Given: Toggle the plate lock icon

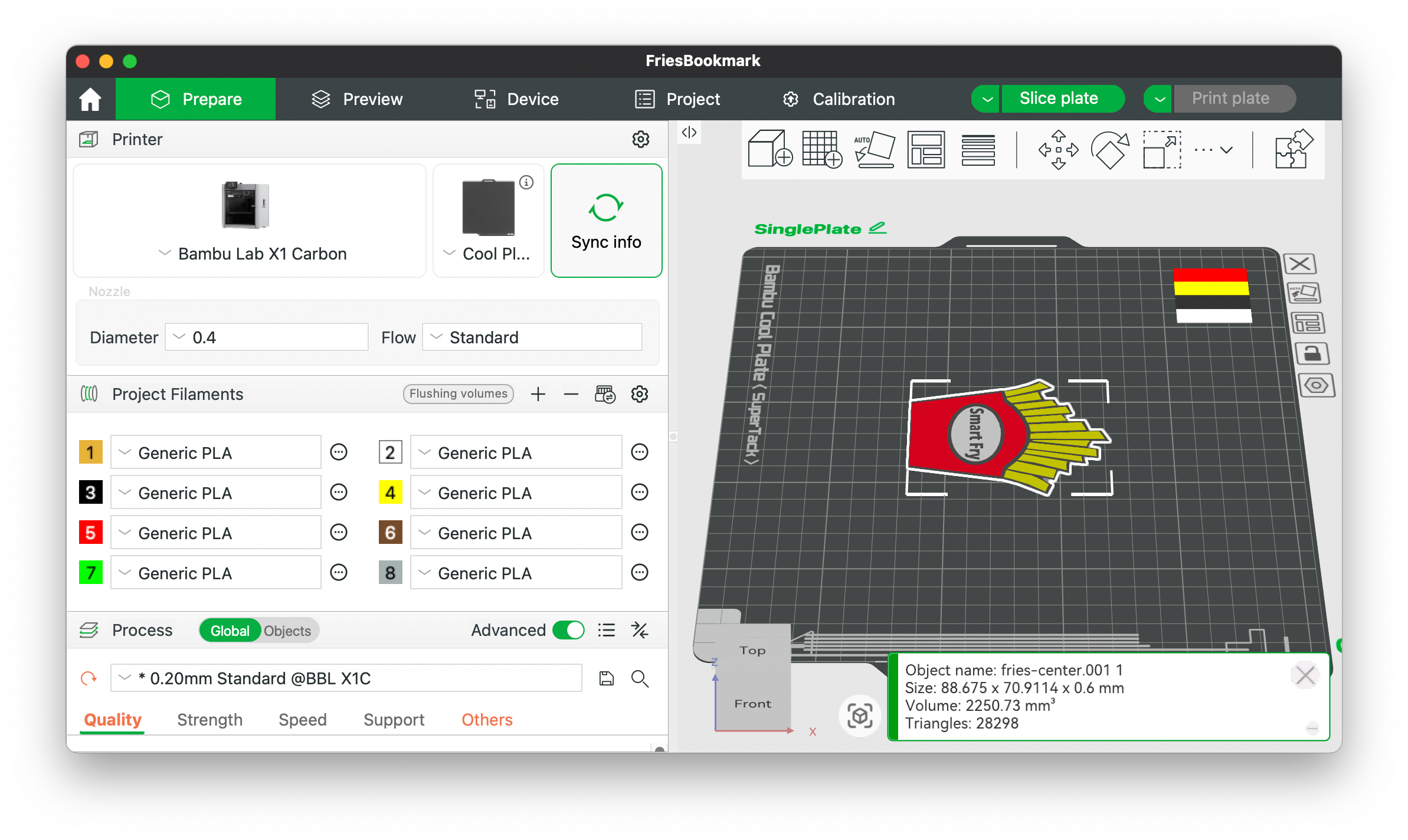Looking at the screenshot, I should point(1312,354).
